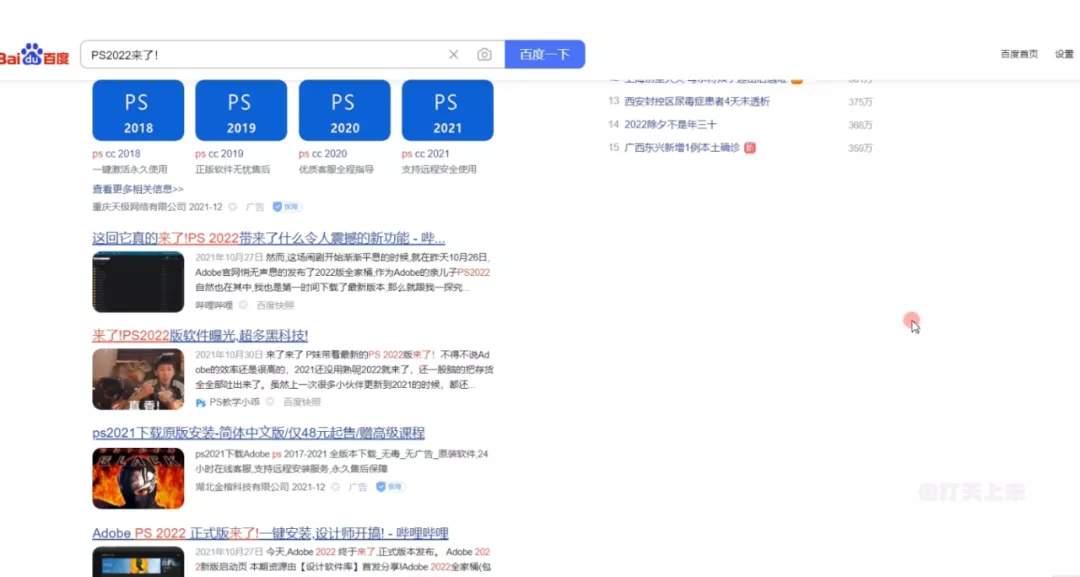This screenshot has height=577, width=1080.
Task: Select the PS 2018 blue tile
Action: coord(138,110)
